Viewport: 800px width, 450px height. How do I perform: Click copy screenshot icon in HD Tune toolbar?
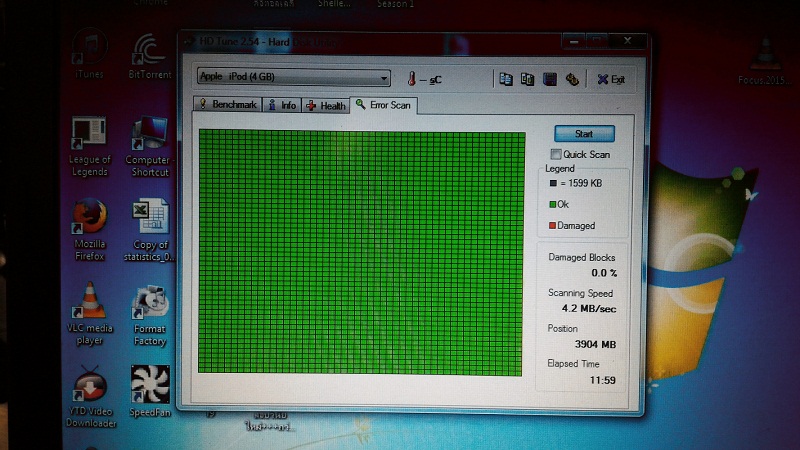tap(527, 79)
